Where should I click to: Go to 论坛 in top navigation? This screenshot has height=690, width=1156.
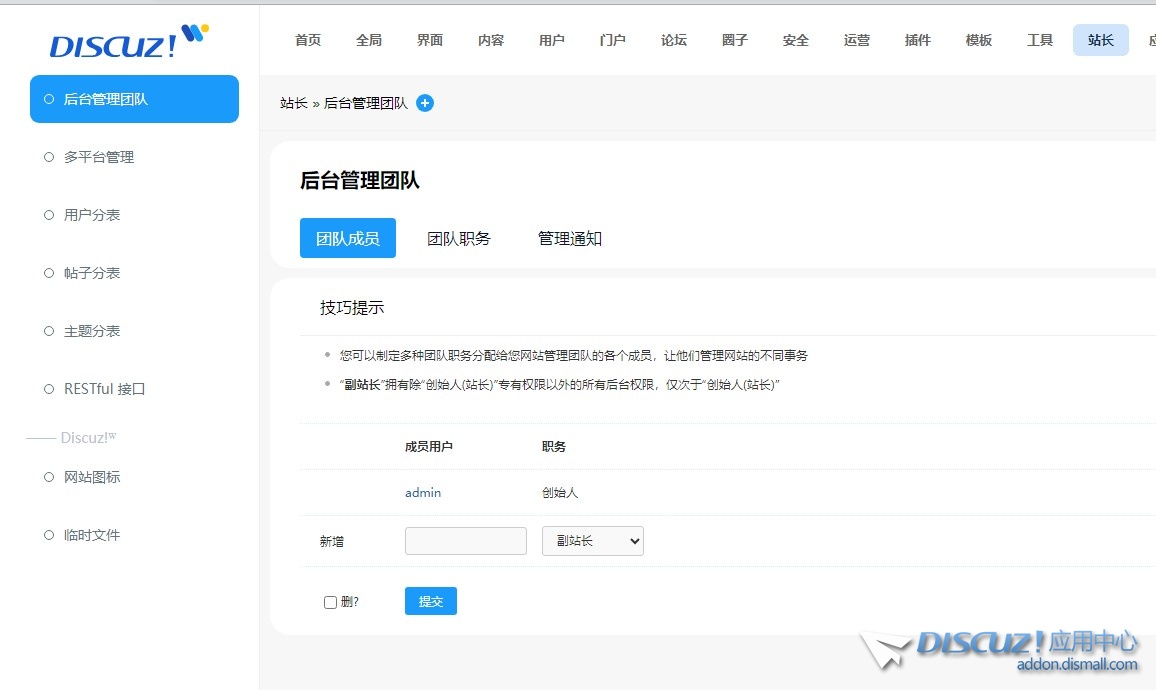pos(674,40)
